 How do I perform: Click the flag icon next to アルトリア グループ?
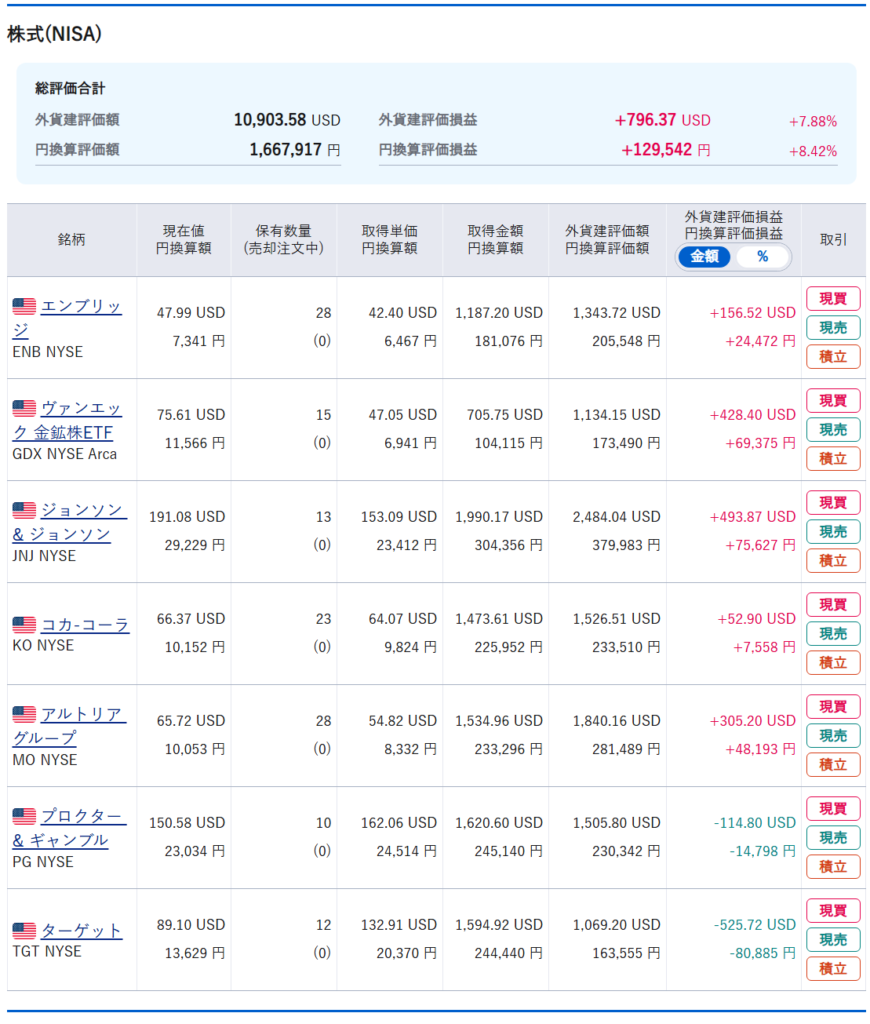pos(24,715)
